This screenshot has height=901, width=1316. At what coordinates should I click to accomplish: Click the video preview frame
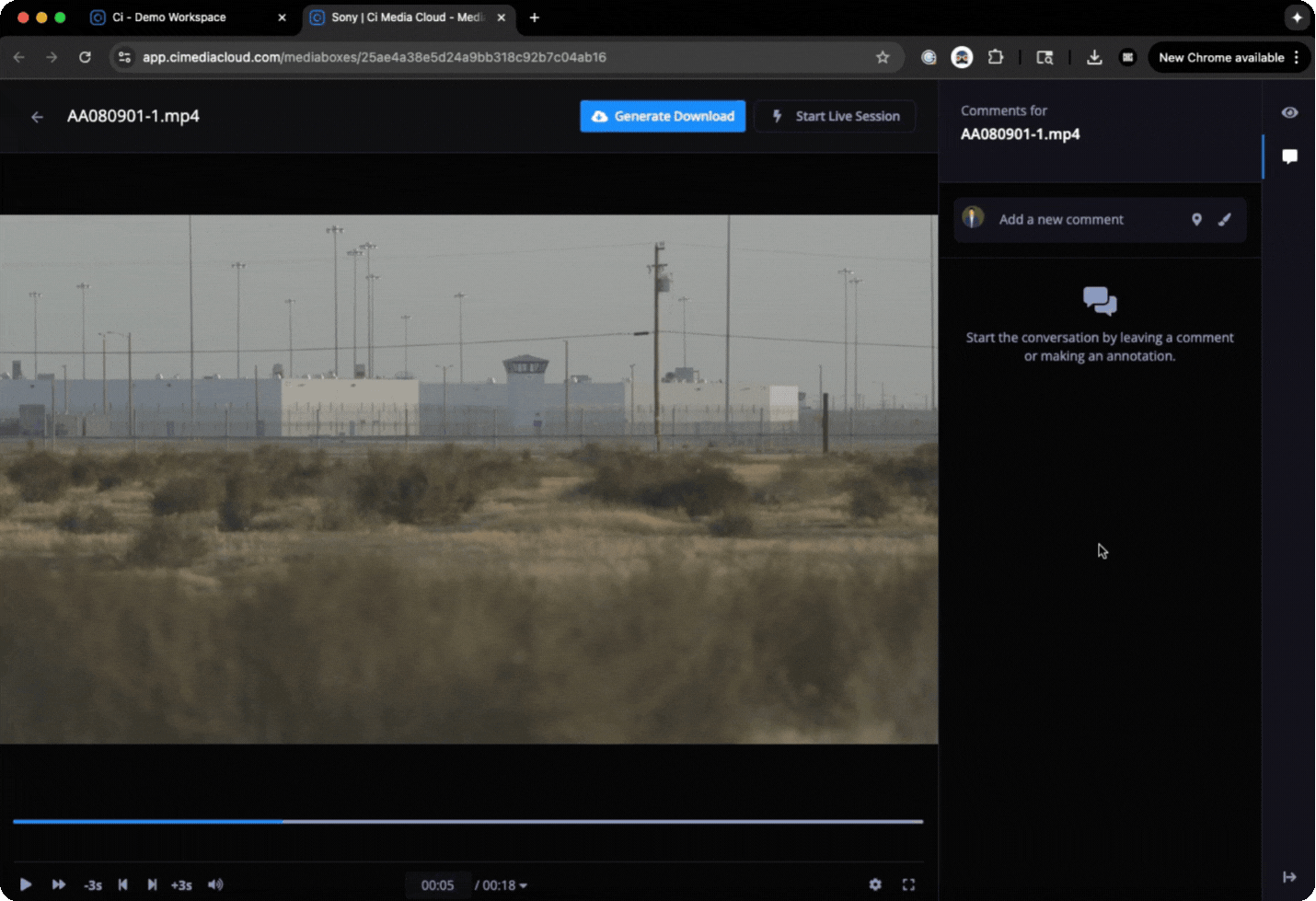468,479
